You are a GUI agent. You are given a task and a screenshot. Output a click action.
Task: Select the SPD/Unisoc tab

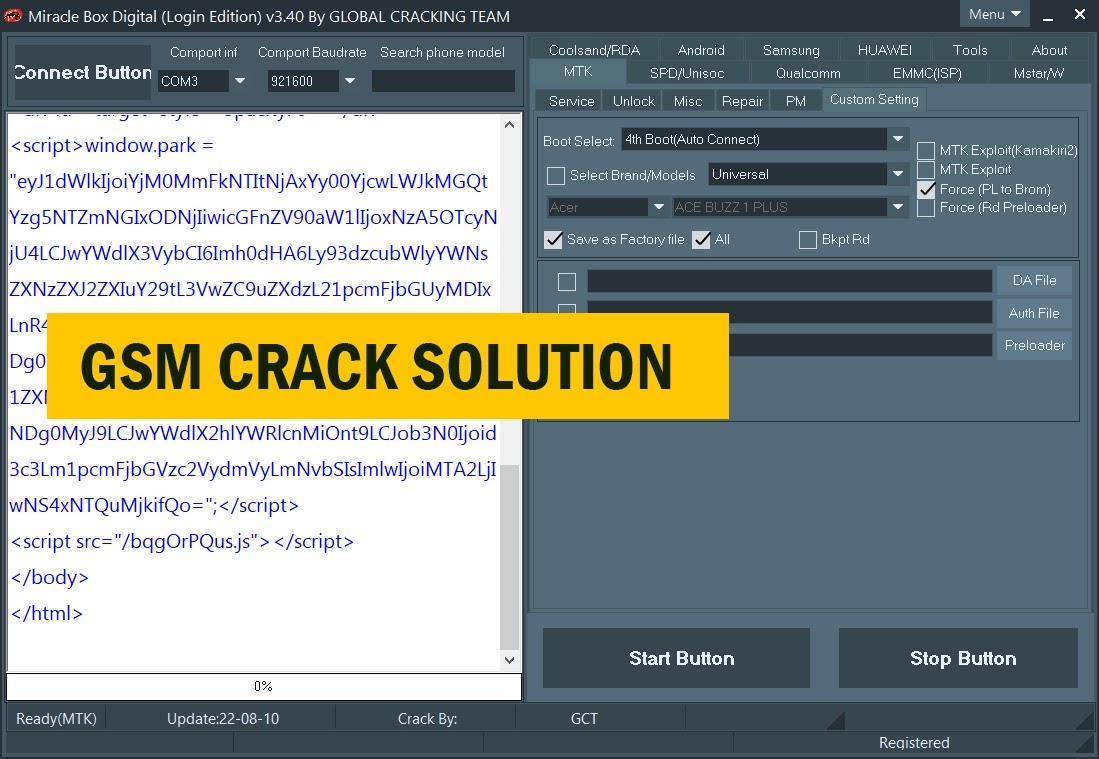point(687,73)
